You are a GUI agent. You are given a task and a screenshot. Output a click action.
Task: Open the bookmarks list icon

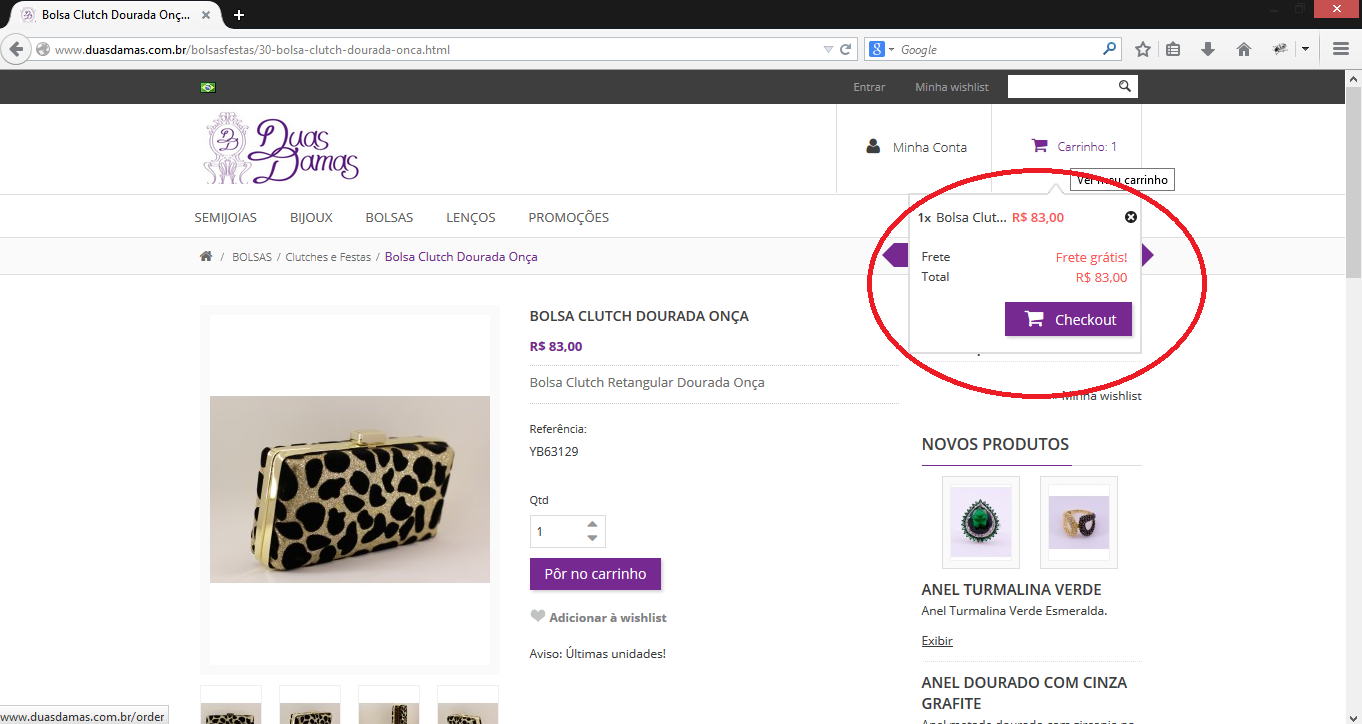(x=1174, y=49)
